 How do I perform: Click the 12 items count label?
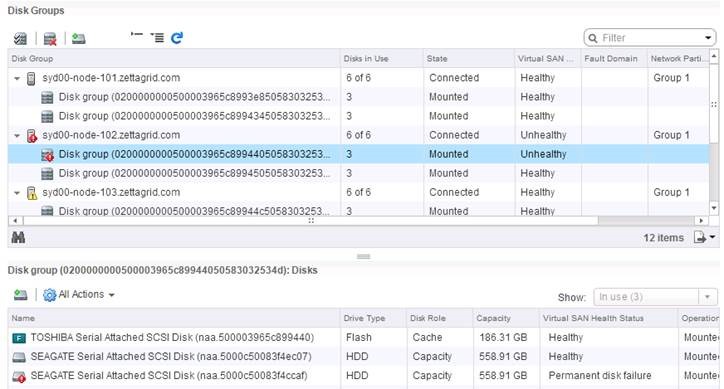(664, 238)
